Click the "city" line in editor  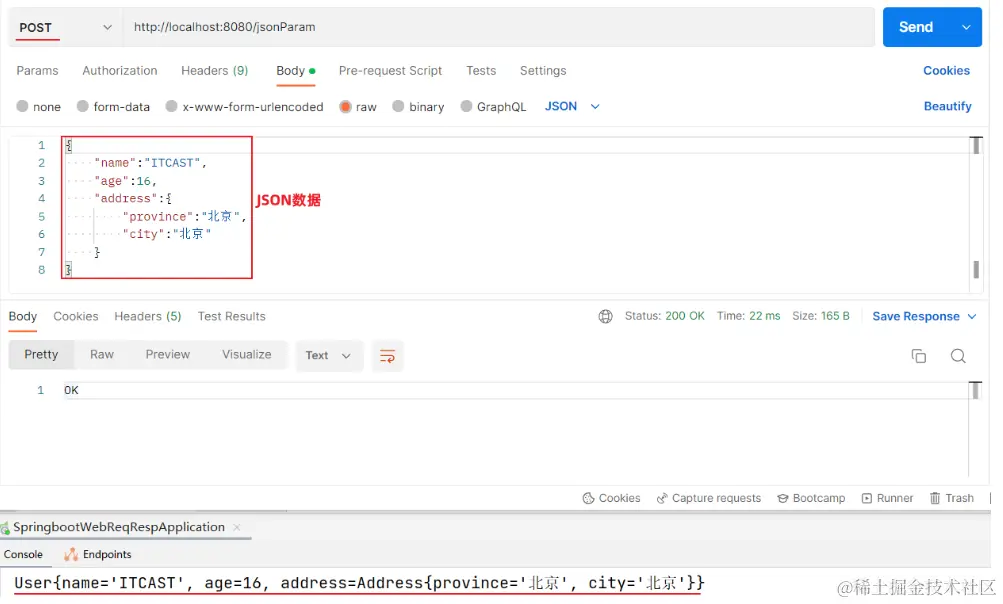167,234
